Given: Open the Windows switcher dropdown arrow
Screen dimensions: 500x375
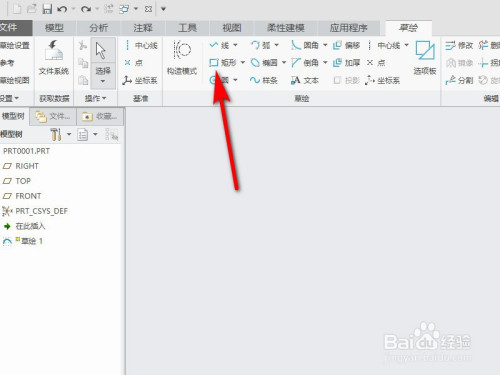Looking at the screenshot, I should pyautogui.click(x=136, y=9).
